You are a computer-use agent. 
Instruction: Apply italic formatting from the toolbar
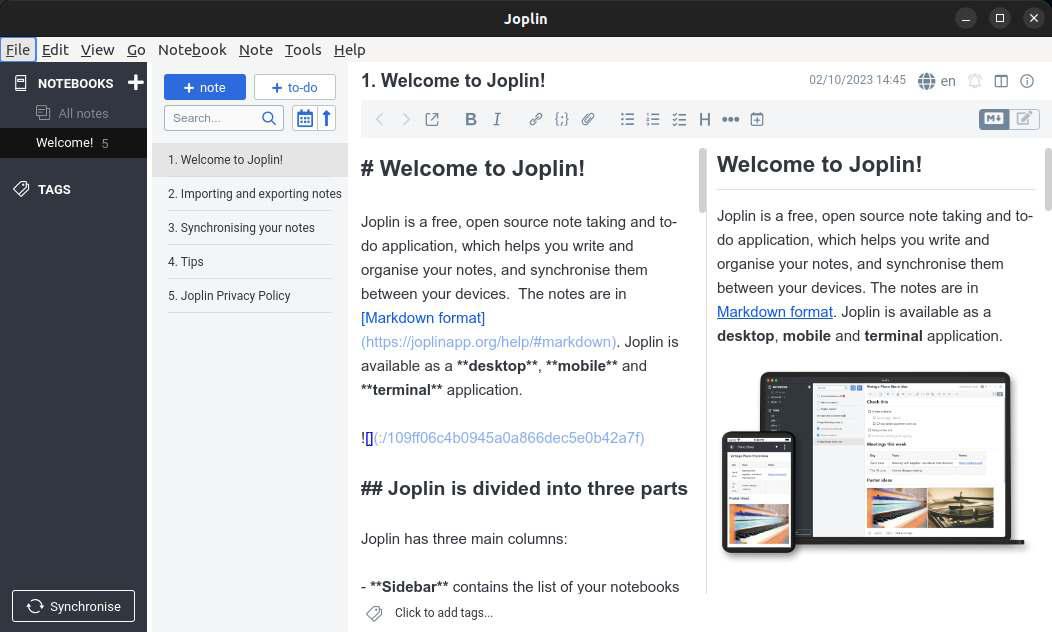pos(497,119)
